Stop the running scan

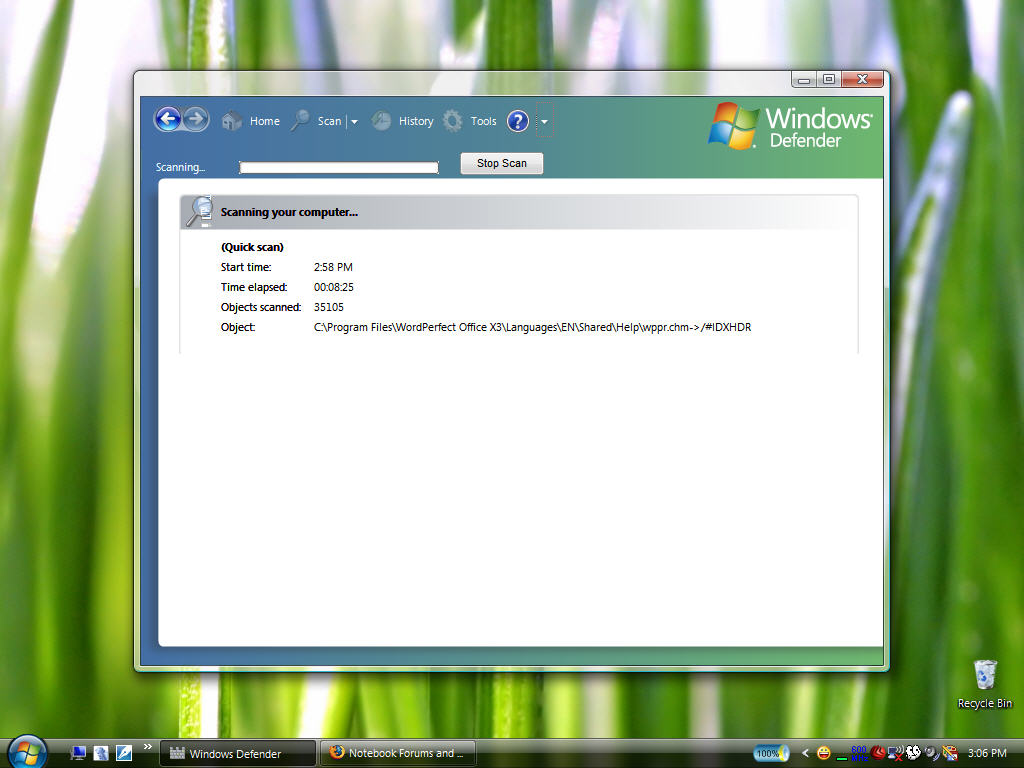(502, 163)
